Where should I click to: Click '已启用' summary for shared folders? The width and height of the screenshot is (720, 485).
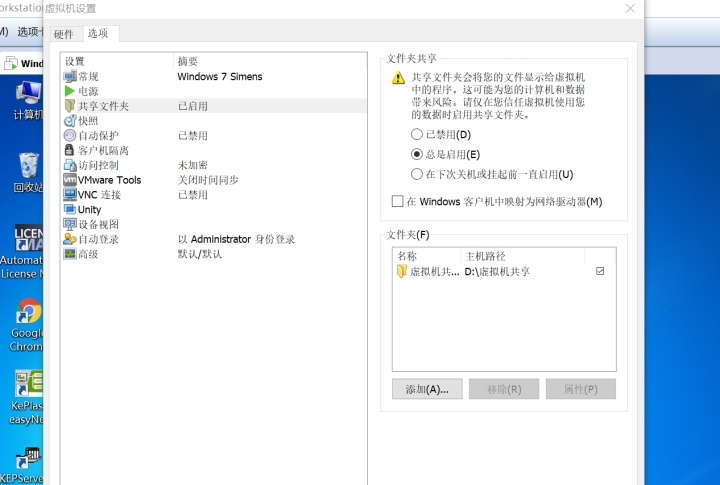coord(192,106)
